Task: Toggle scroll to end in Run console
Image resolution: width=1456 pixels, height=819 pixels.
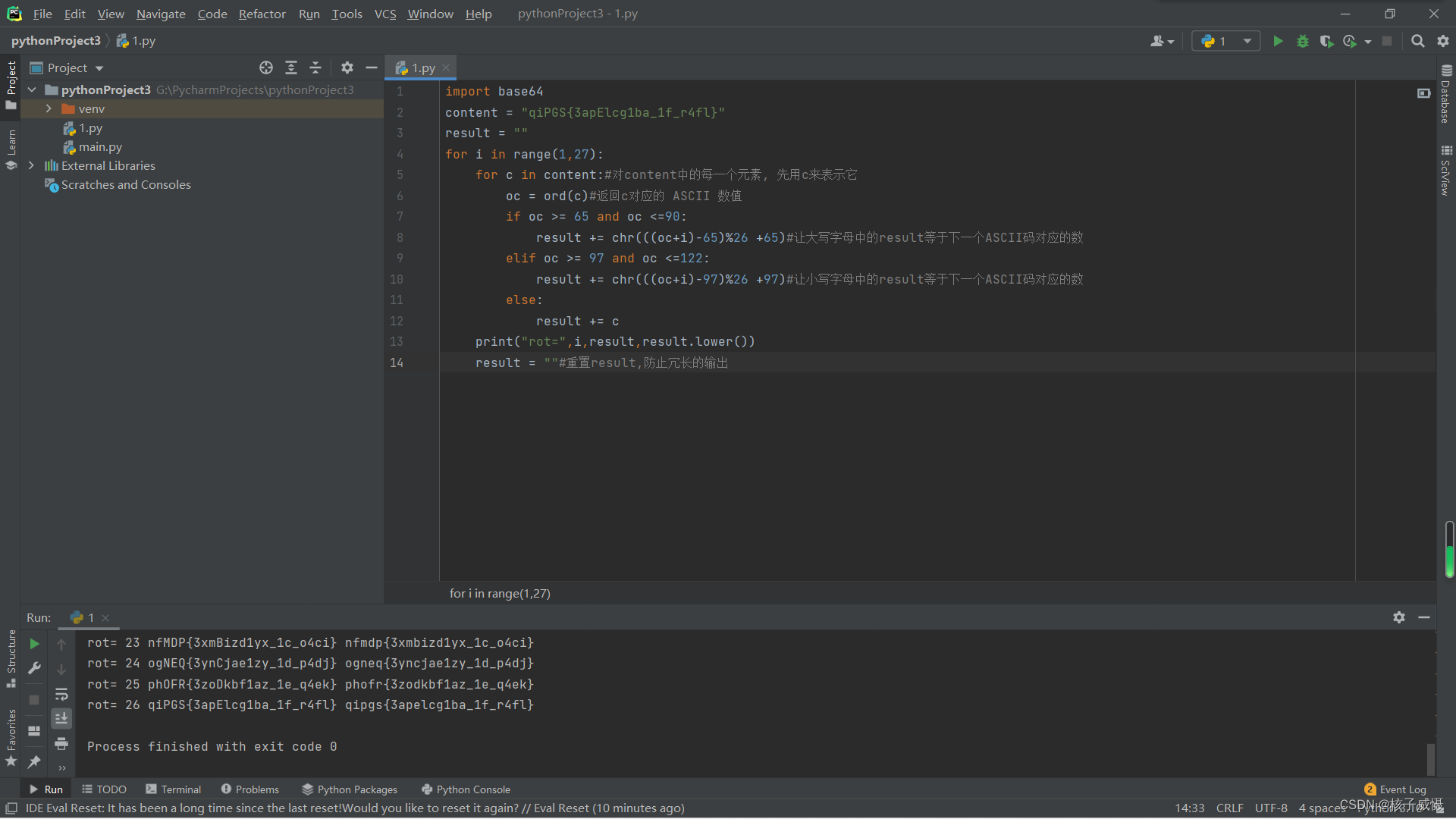Action: (x=61, y=718)
